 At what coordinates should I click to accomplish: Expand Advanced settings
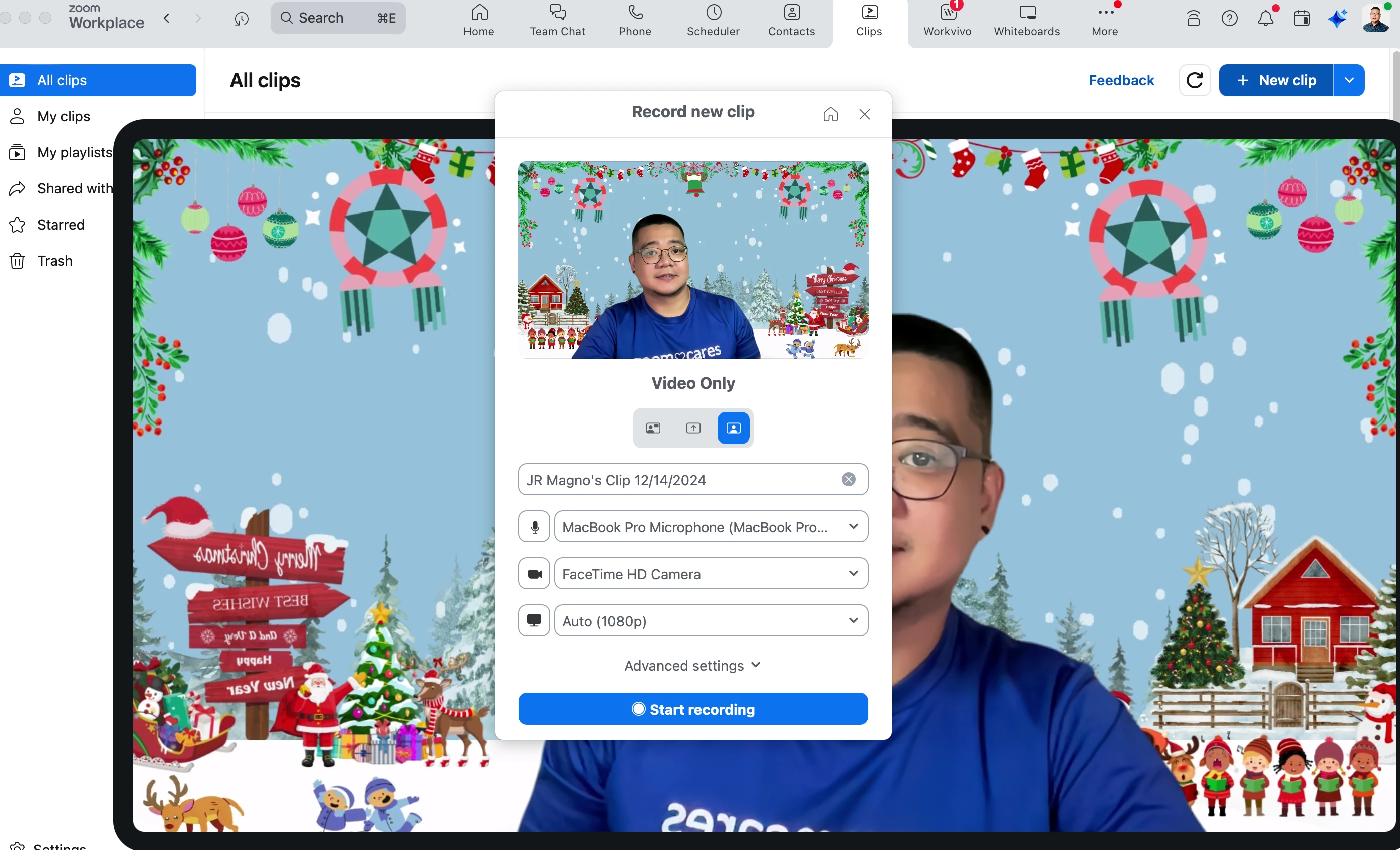click(x=692, y=665)
